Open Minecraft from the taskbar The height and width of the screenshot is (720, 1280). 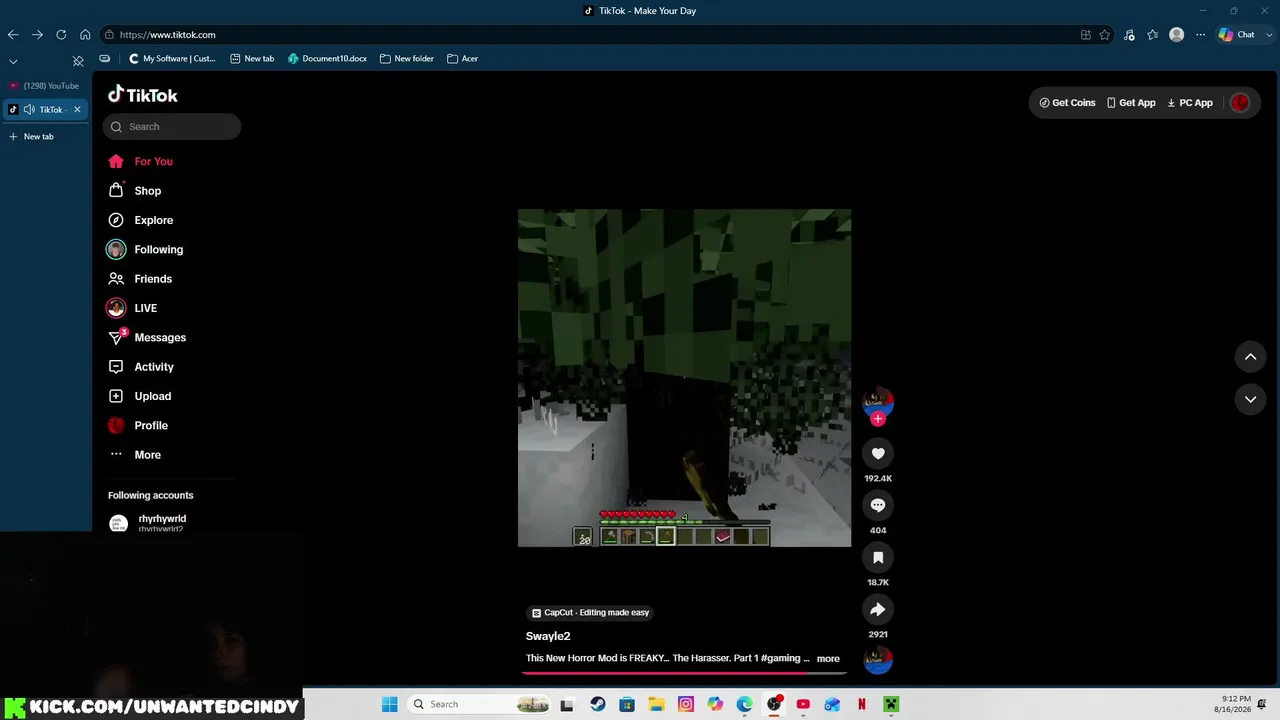tap(891, 704)
